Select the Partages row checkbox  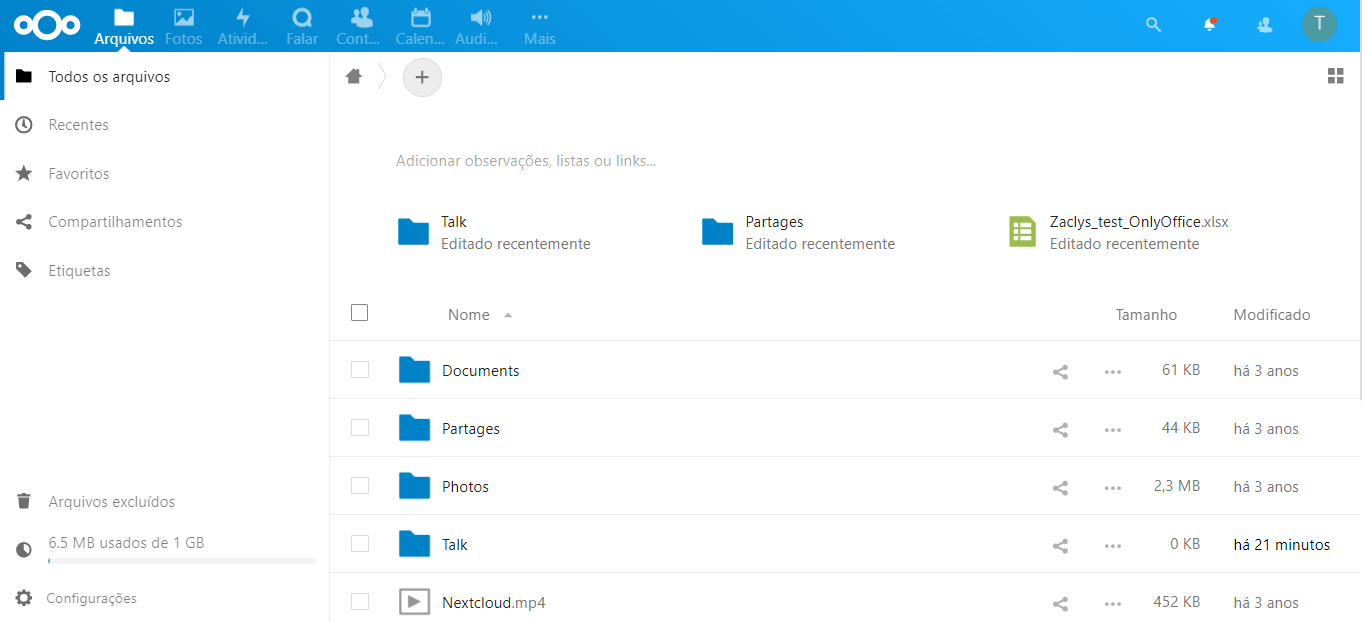(360, 428)
